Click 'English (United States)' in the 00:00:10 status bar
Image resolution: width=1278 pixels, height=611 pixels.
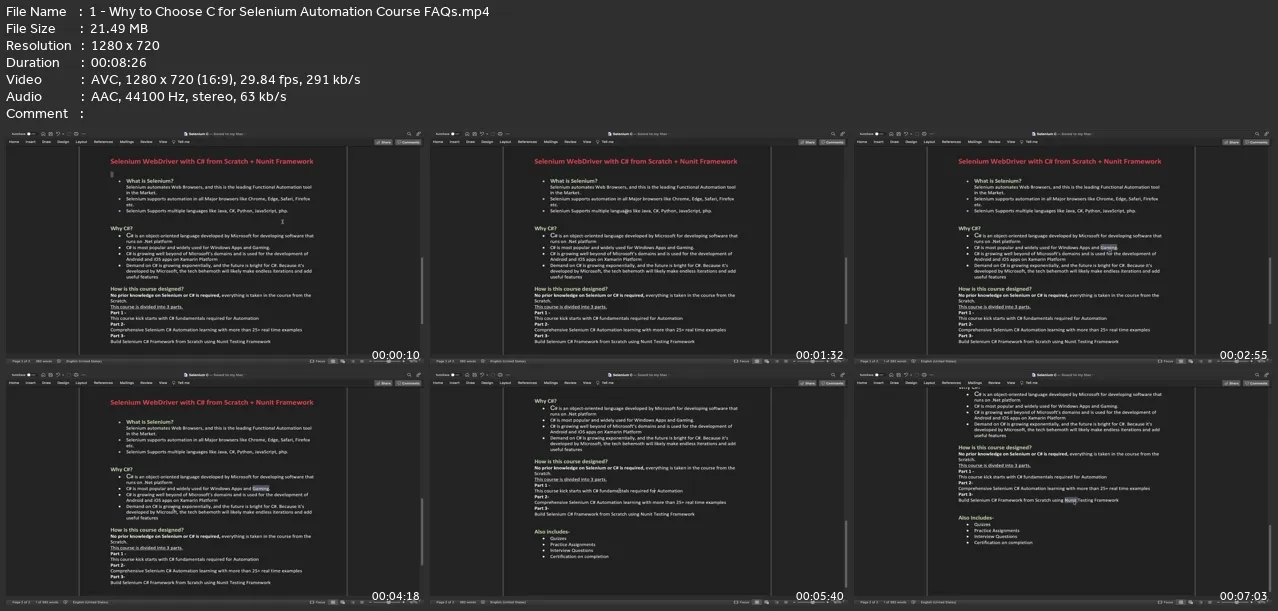(84, 361)
